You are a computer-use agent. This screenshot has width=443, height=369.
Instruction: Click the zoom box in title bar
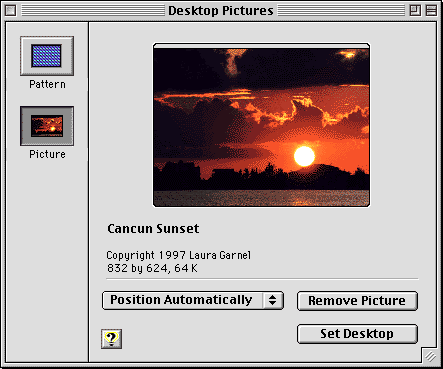(x=415, y=11)
